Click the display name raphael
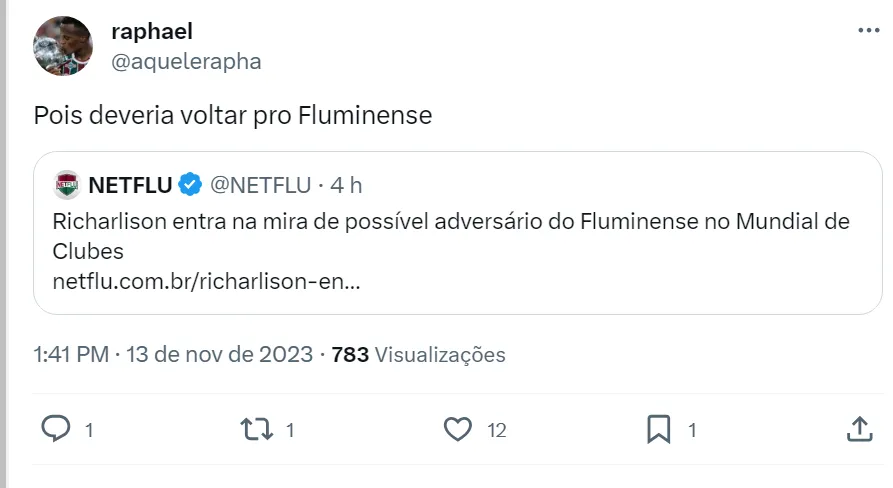Screen dimensions: 893x488 [152, 31]
